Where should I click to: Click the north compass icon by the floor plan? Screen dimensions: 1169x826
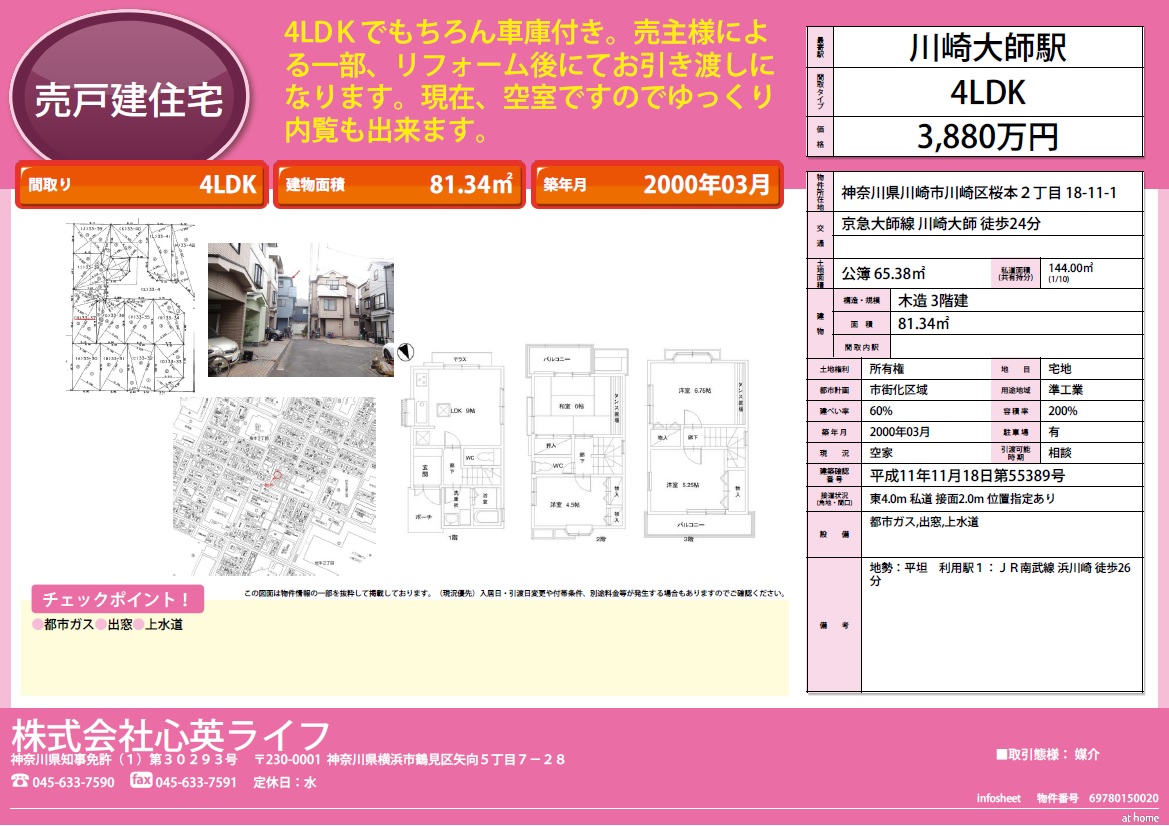click(x=405, y=351)
